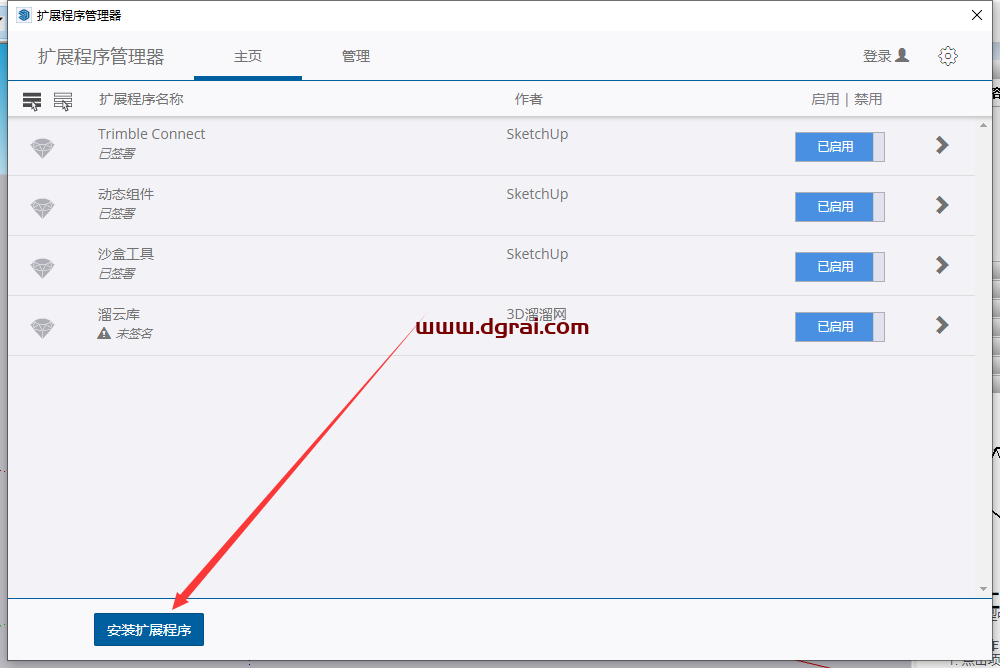Disable the 沙盒工具 extension switch
The width and height of the screenshot is (1000, 668).
[839, 267]
